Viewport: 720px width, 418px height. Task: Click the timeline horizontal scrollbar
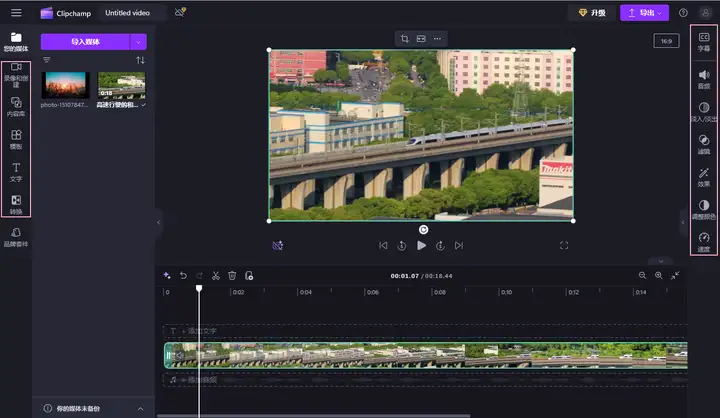point(314,416)
